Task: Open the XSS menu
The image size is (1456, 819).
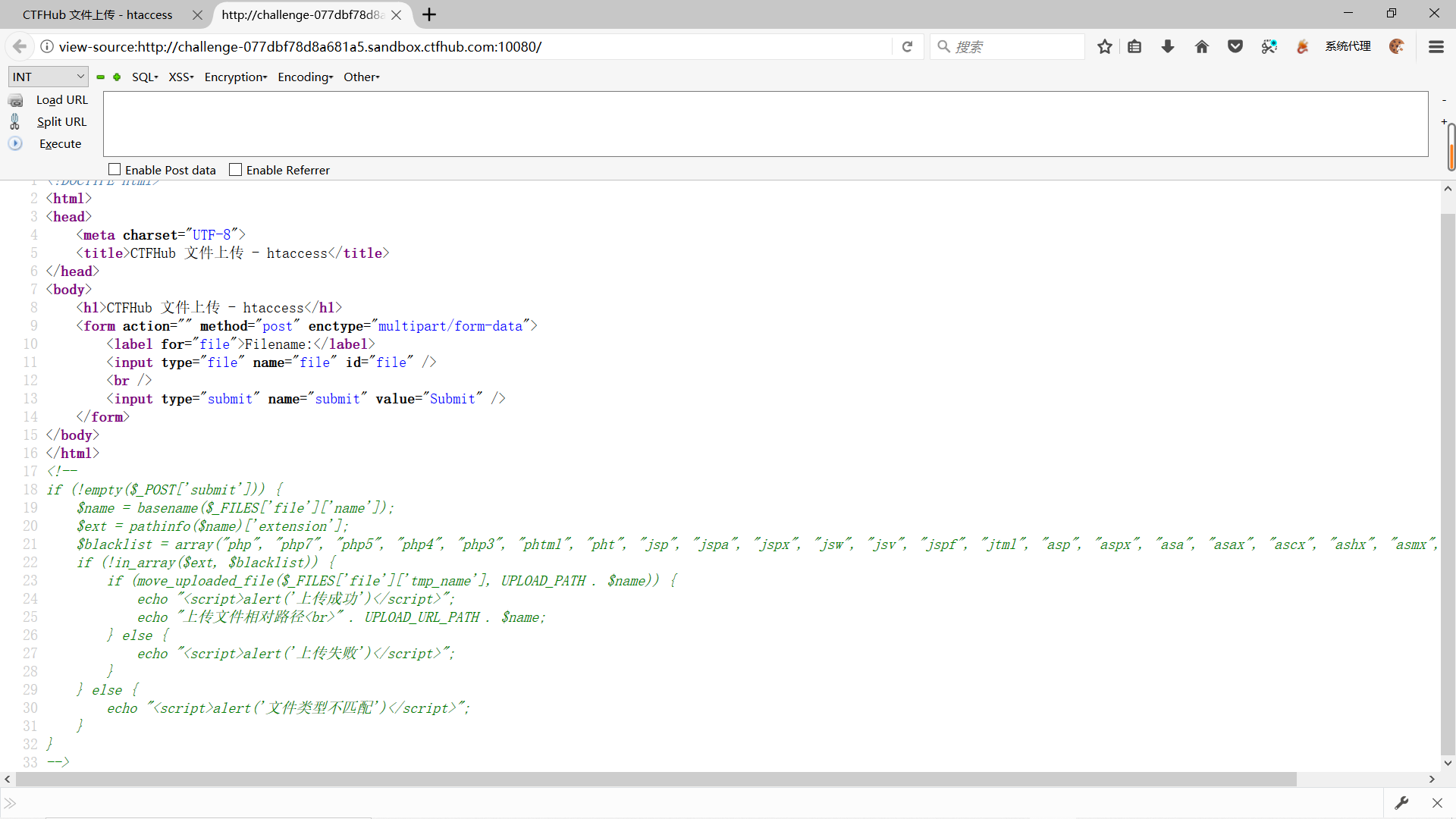Action: pos(180,77)
